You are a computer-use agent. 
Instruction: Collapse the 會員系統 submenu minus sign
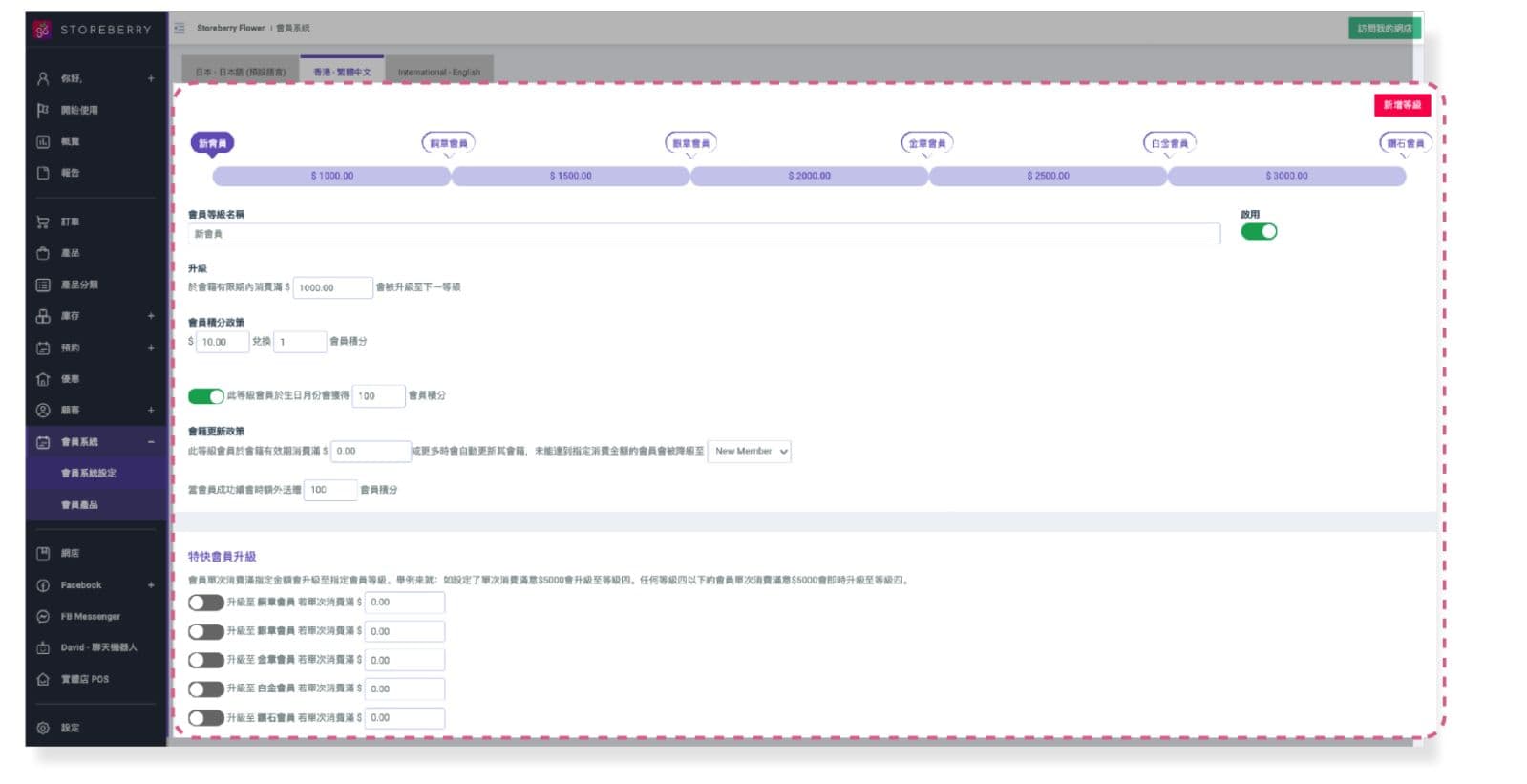point(151,442)
